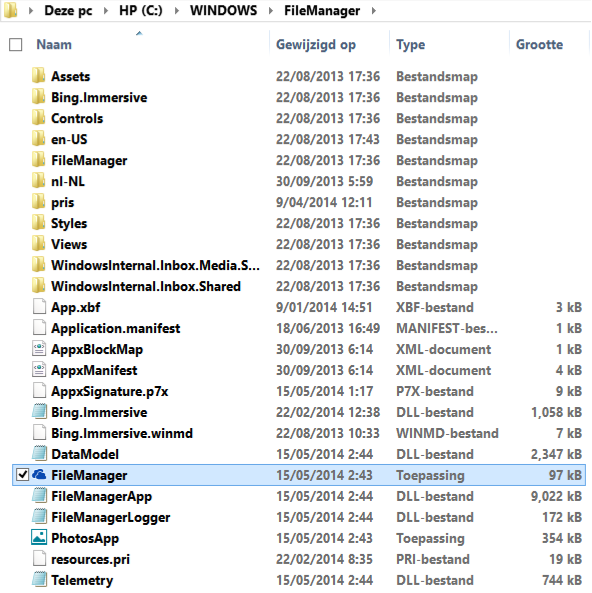Go to HP (C:) in the address bar
Viewport: 592px width, 593px height.
[141, 11]
